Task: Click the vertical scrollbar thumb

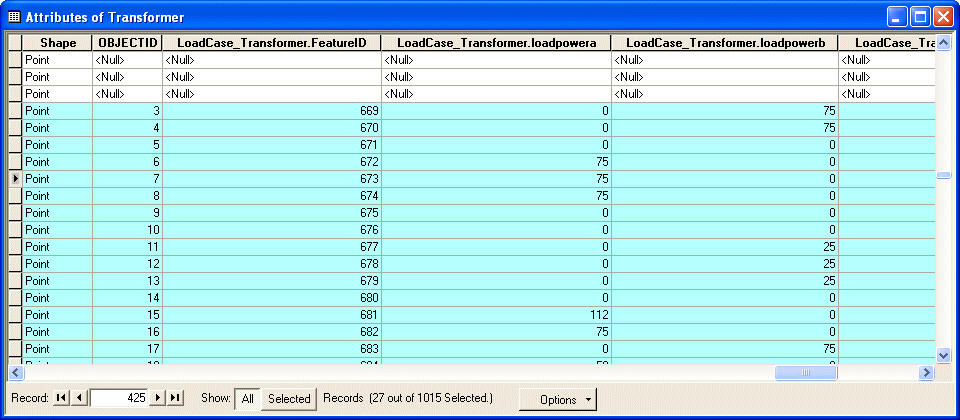Action: (x=942, y=176)
